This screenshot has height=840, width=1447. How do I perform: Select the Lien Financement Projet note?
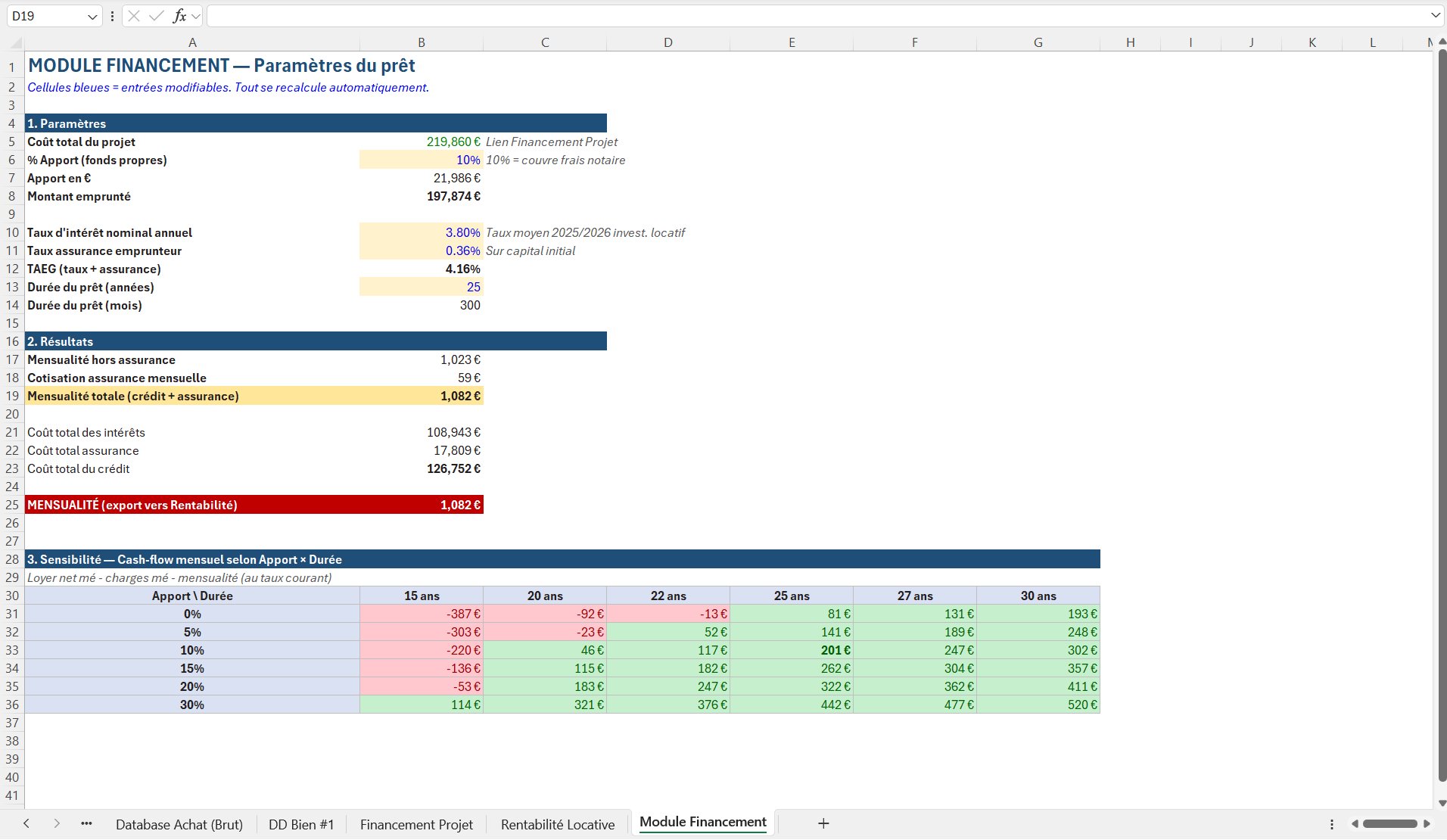coord(552,142)
